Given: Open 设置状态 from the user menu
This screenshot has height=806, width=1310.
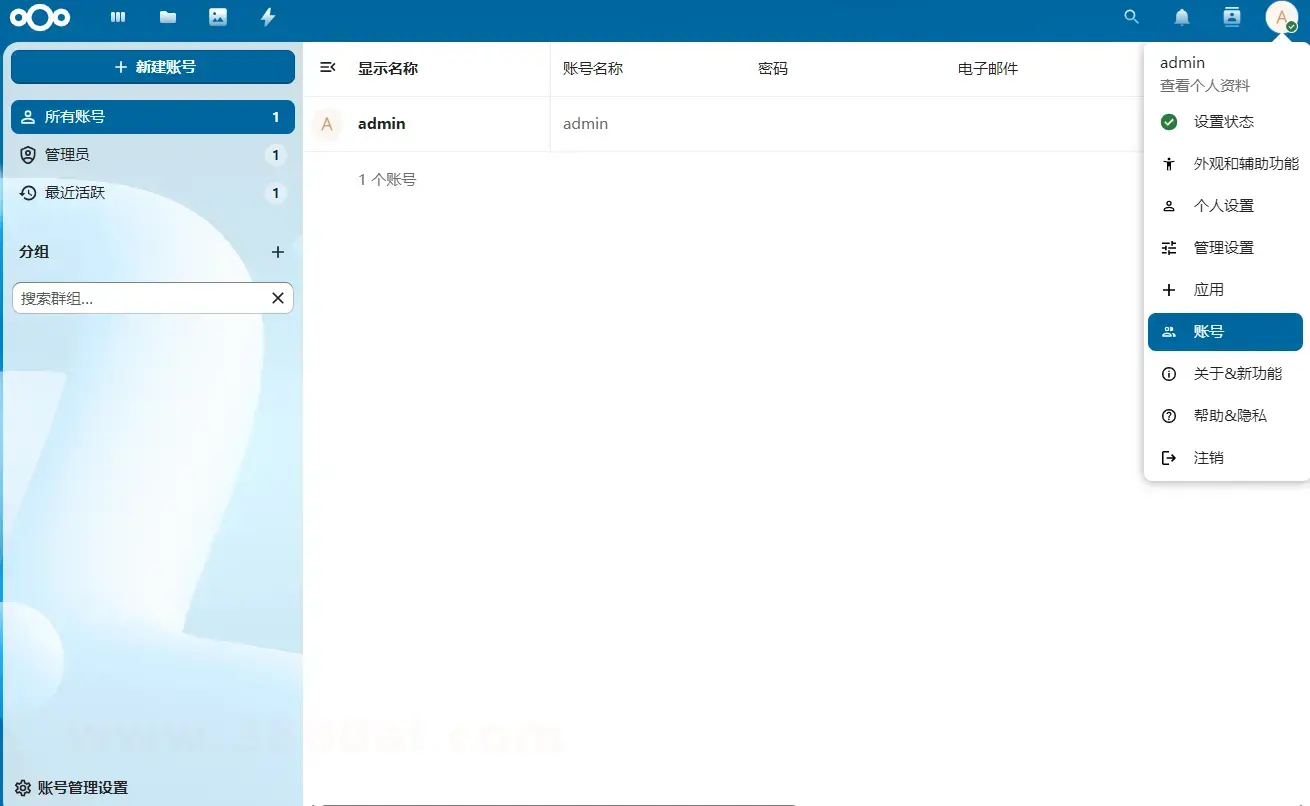Looking at the screenshot, I should click(x=1224, y=122).
